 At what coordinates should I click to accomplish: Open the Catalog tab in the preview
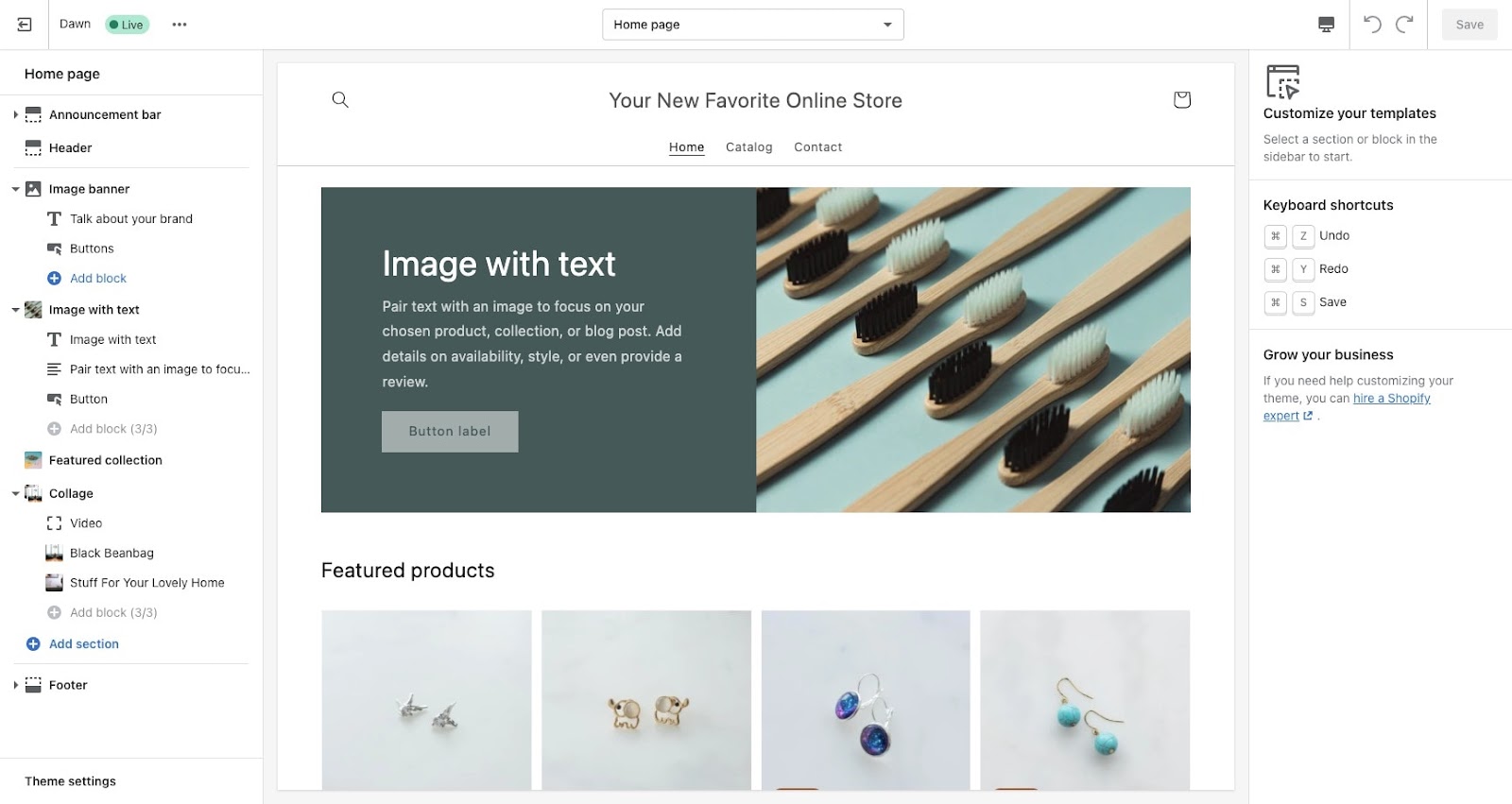click(747, 146)
